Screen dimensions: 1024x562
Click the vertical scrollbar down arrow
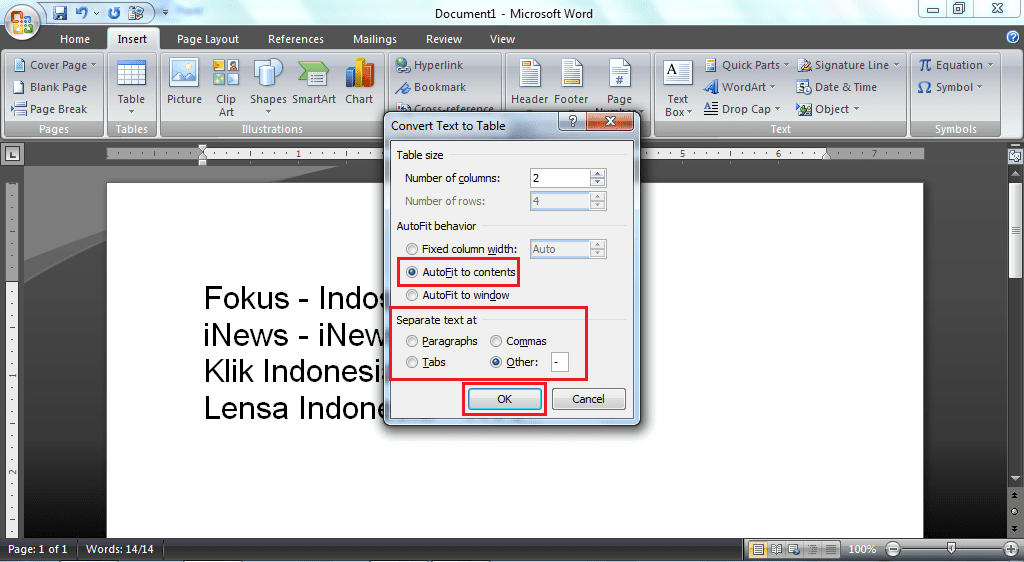pyautogui.click(x=1016, y=478)
